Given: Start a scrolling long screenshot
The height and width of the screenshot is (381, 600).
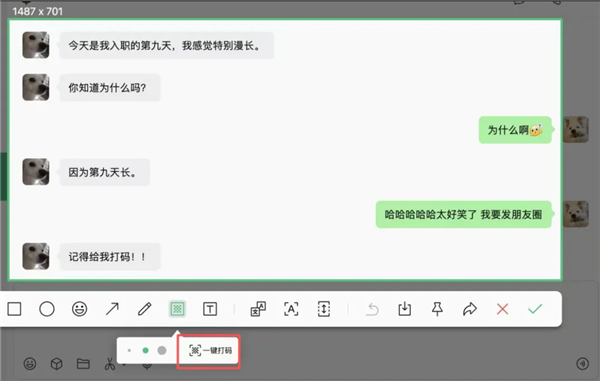Looking at the screenshot, I should pos(324,309).
